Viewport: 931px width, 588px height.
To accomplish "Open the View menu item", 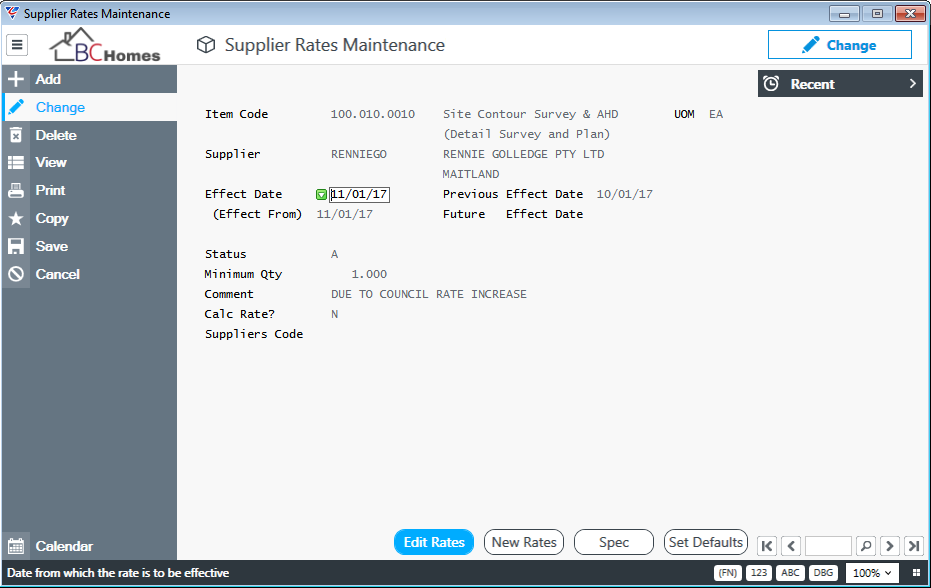I will tap(89, 162).
